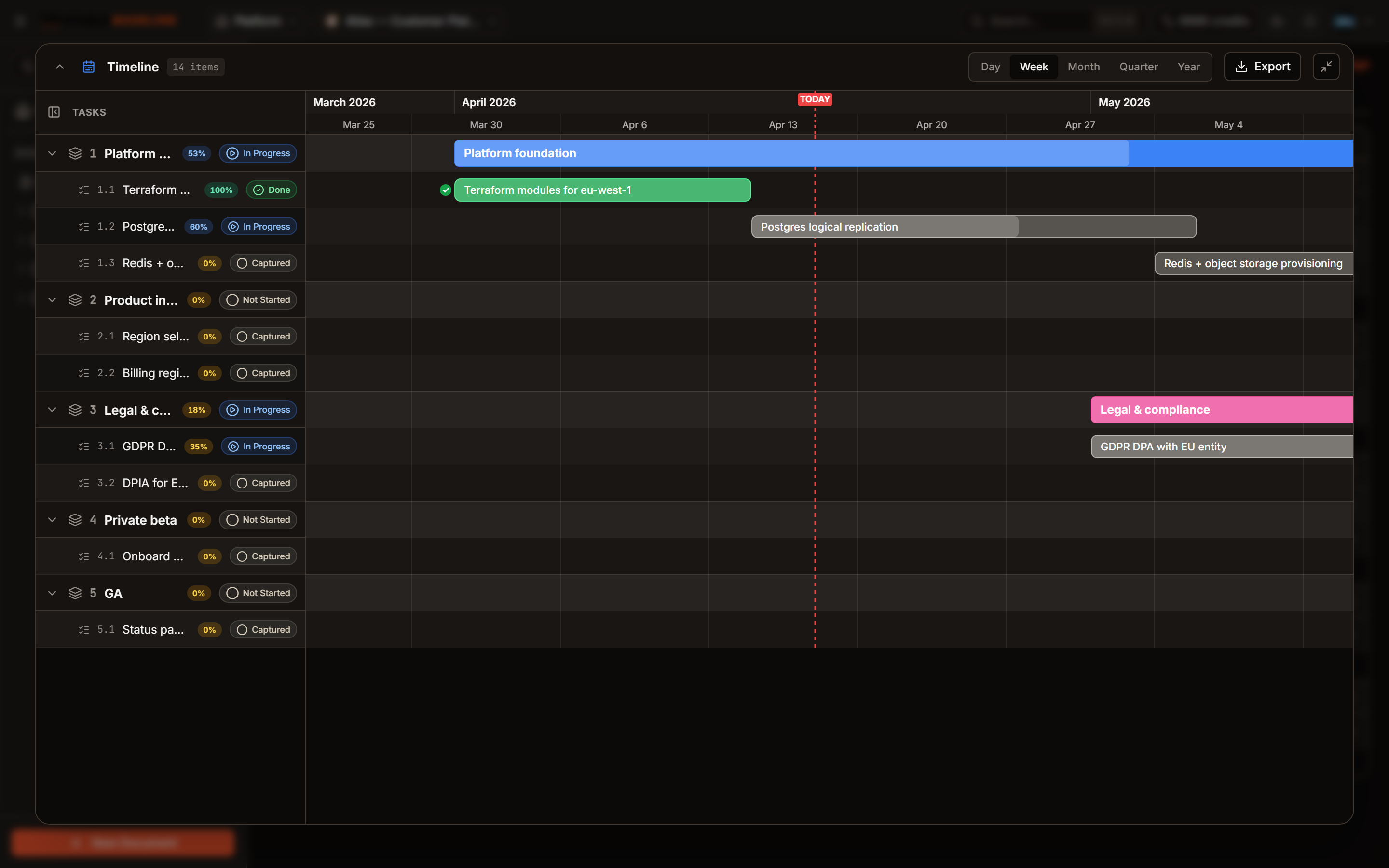Viewport: 1389px width, 868px height.
Task: Click the checklist icon for task 1.3 Redis
Action: pos(84,263)
